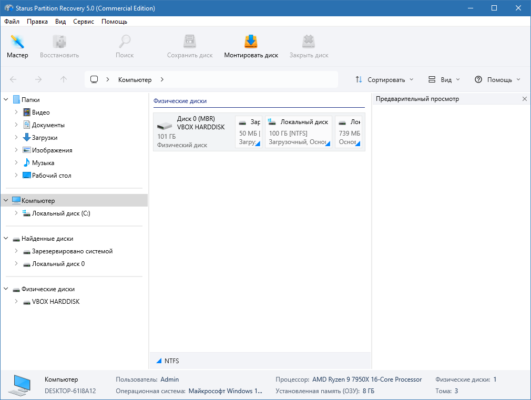Select the Изображения pictures icon
The height and width of the screenshot is (400, 531).
[26, 150]
